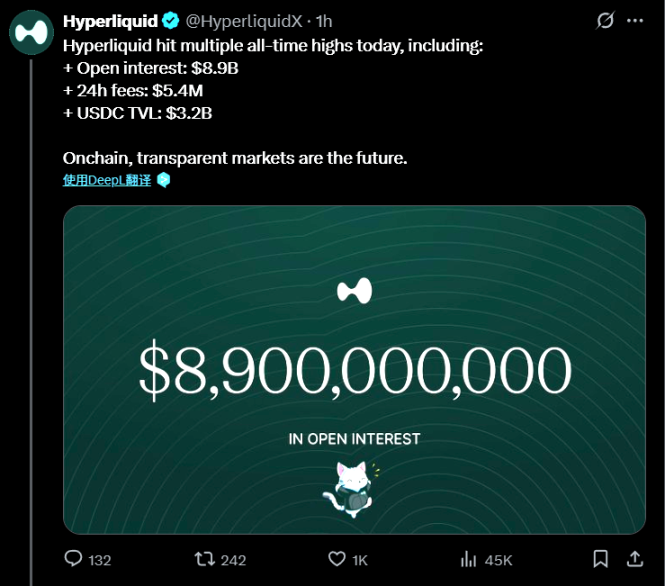Bookmark this Hyperliquid post
665x586 pixels.
pos(600,559)
